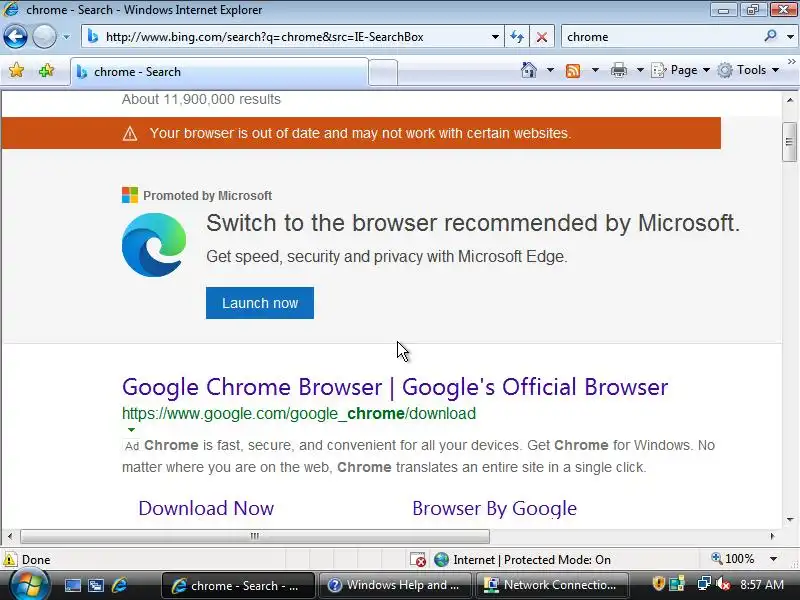800x600 pixels.
Task: Click the greyed Forward navigation button
Action: tap(44, 37)
